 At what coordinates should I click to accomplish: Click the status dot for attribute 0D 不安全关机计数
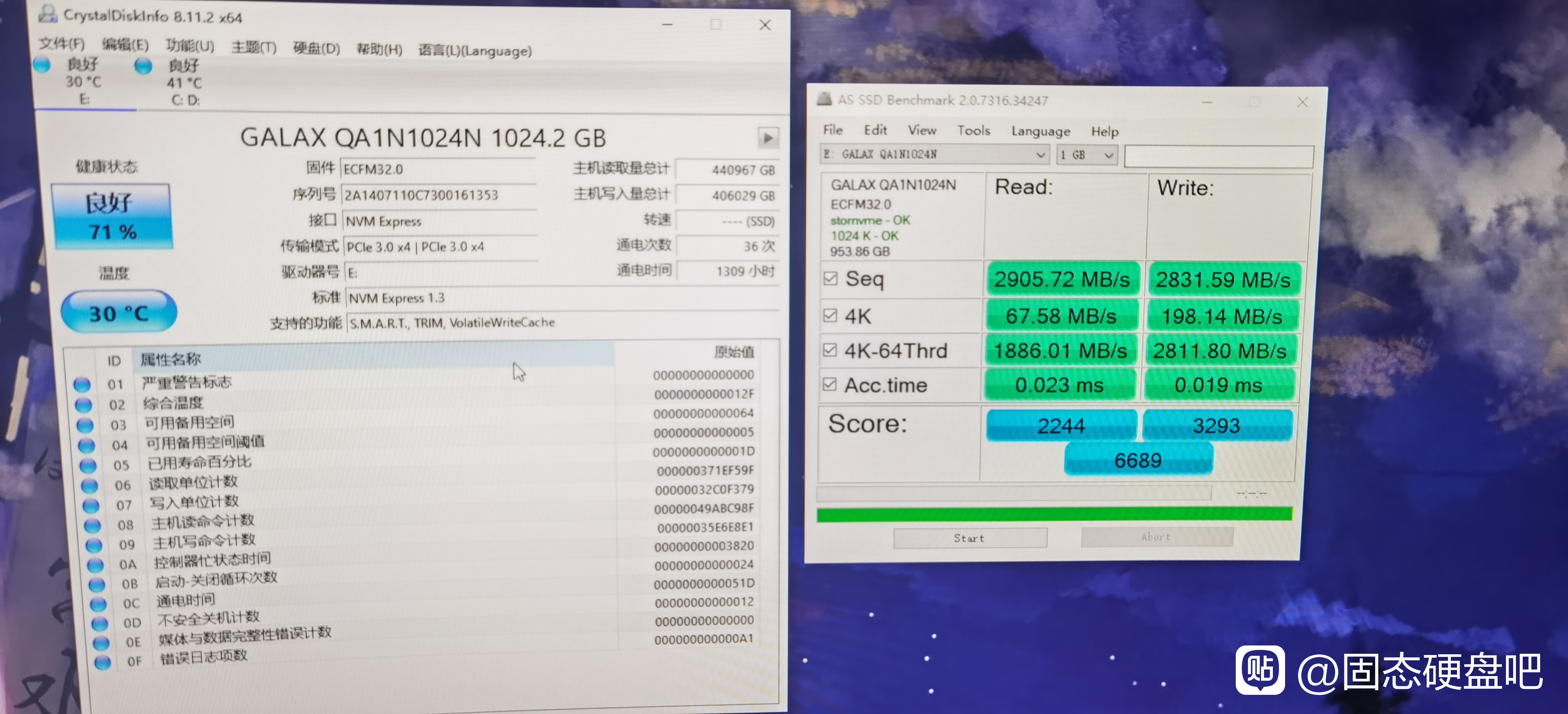[99, 624]
